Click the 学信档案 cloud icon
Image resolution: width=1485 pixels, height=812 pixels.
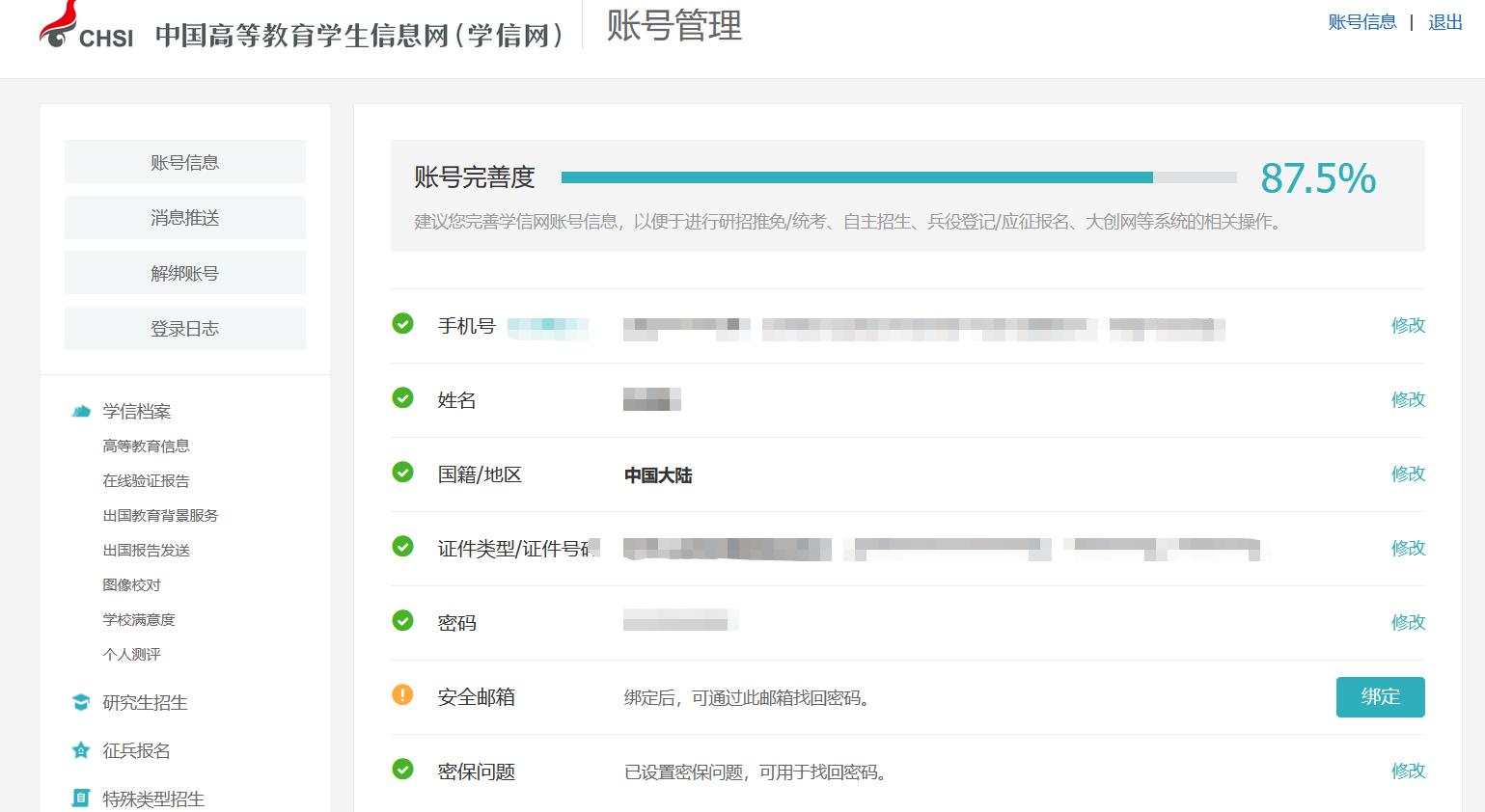[x=79, y=410]
